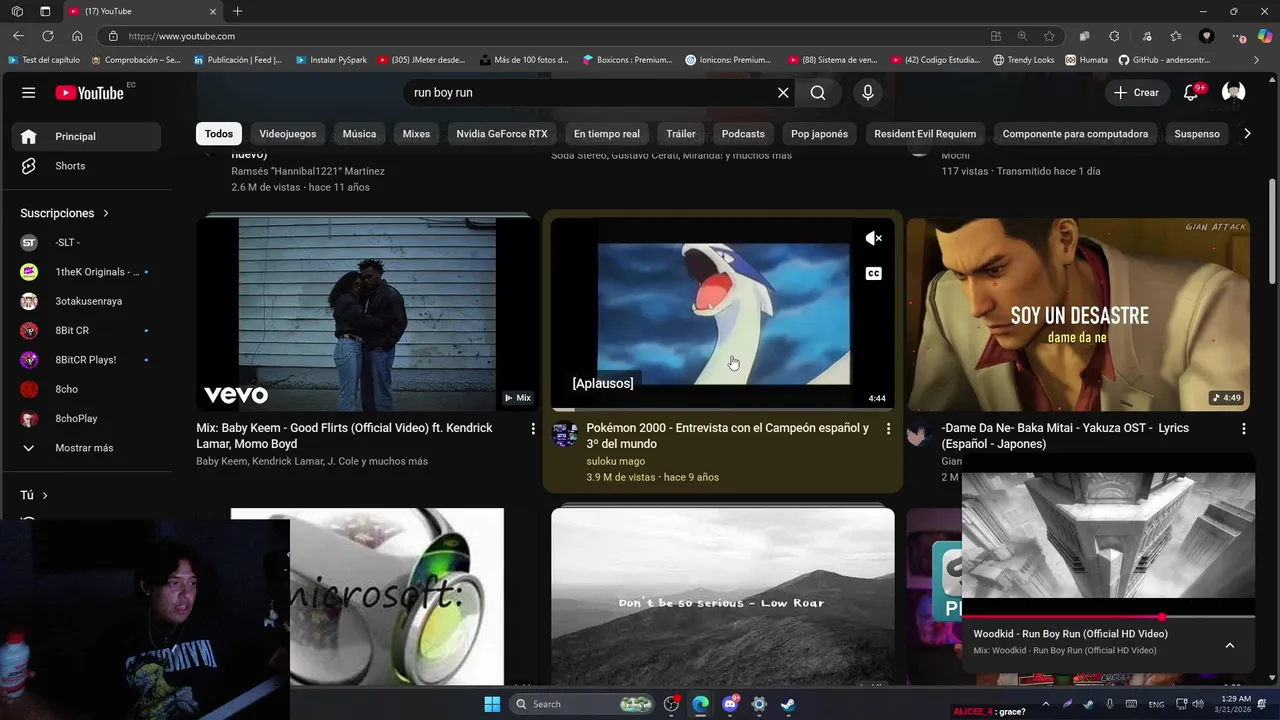Screen dimensions: 1280x720
Task: Select the Todos filter chip
Action: 219,134
